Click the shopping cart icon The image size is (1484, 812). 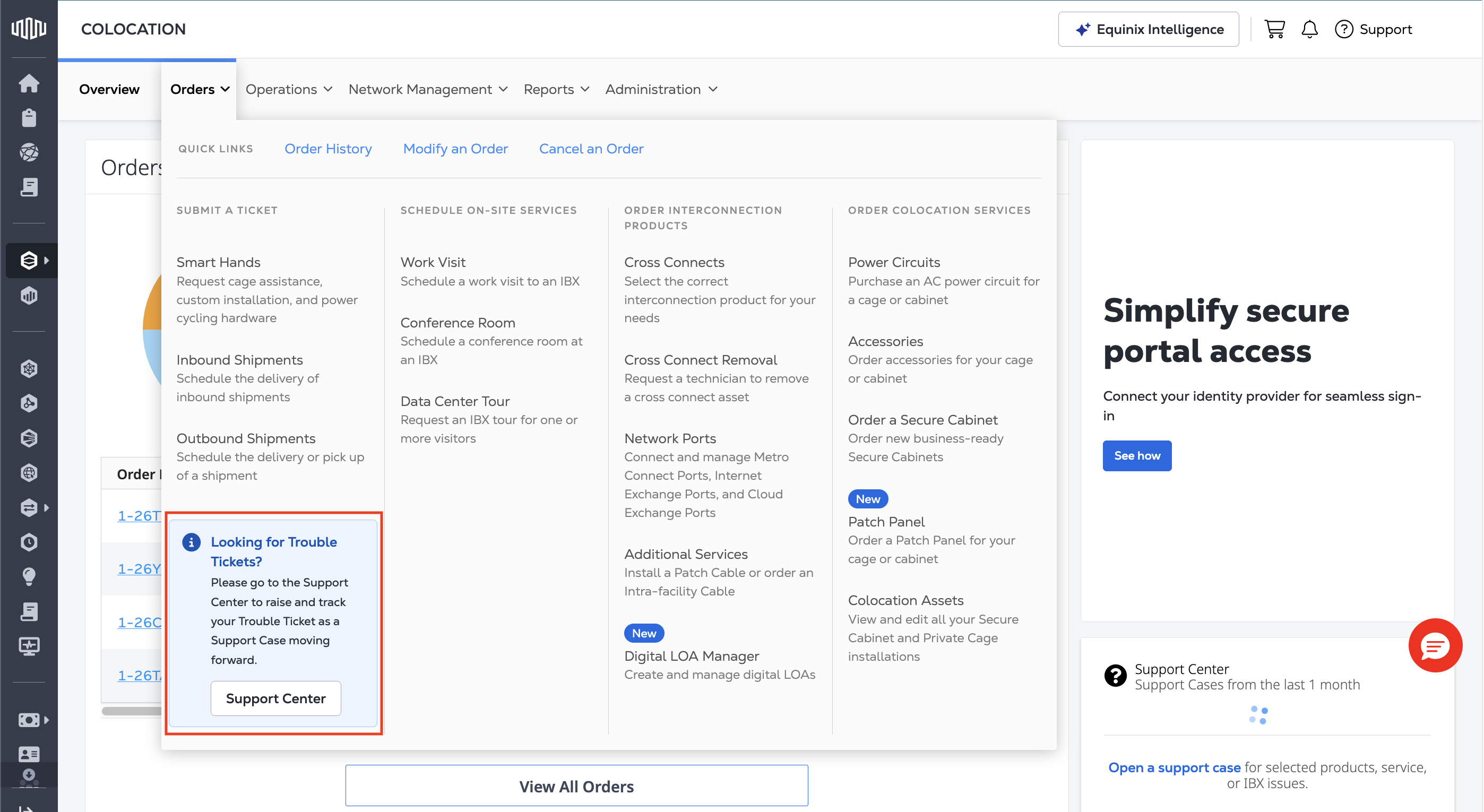[x=1274, y=29]
